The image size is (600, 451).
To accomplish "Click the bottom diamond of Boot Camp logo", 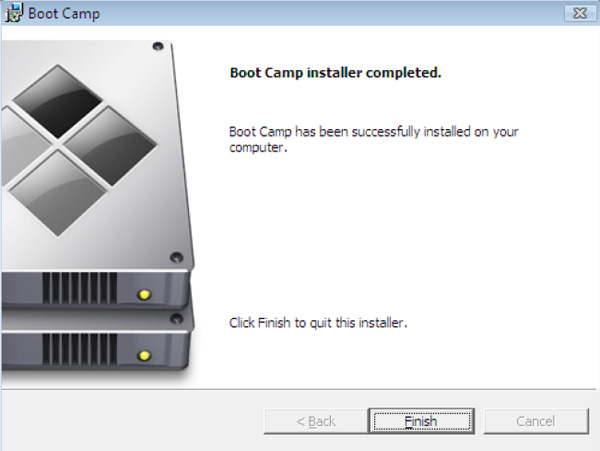I will [x=58, y=193].
